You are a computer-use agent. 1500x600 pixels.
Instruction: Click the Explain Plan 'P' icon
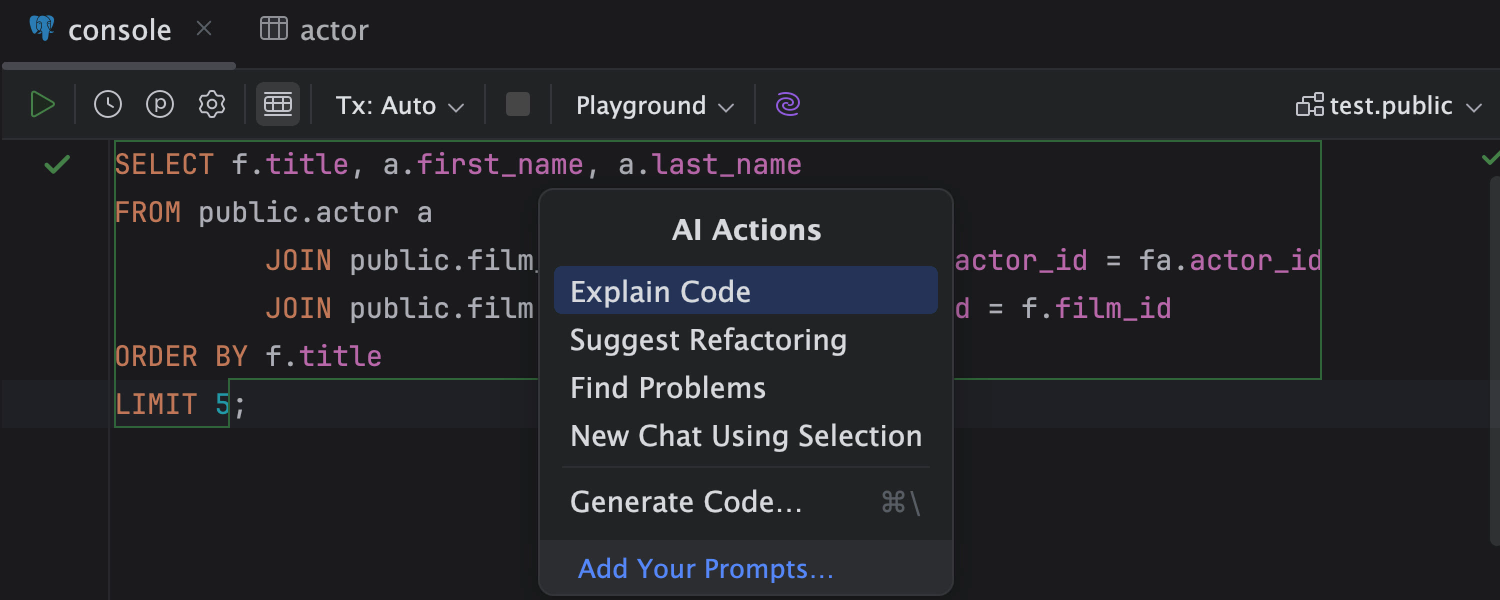pos(160,105)
